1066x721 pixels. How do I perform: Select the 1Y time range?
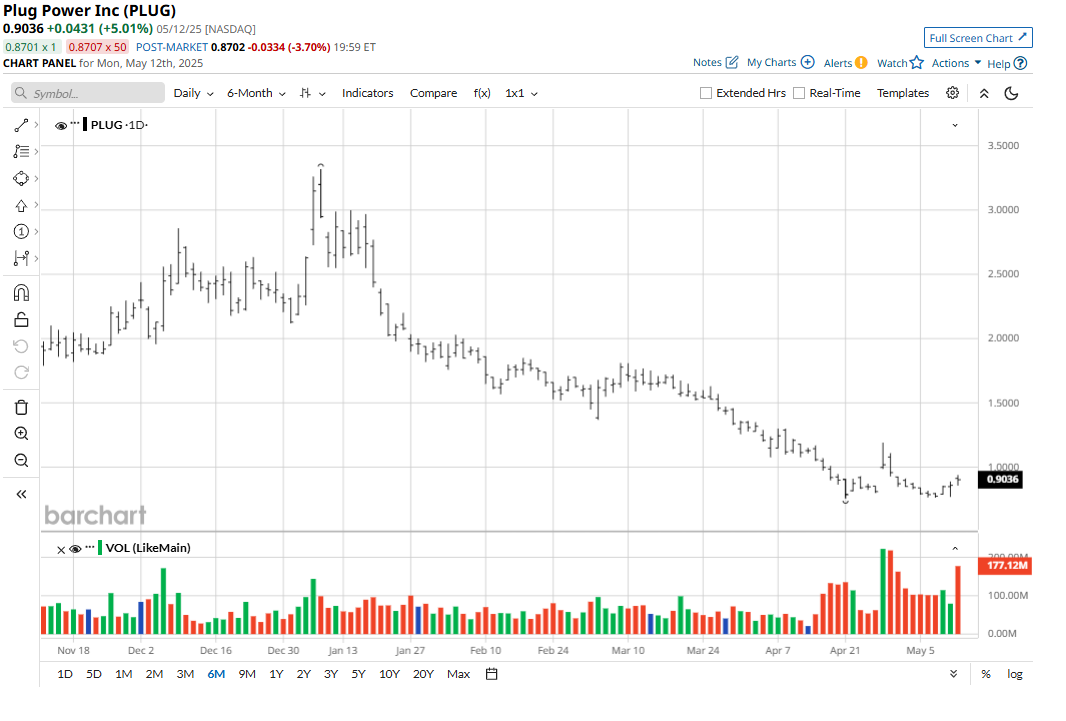pos(276,674)
